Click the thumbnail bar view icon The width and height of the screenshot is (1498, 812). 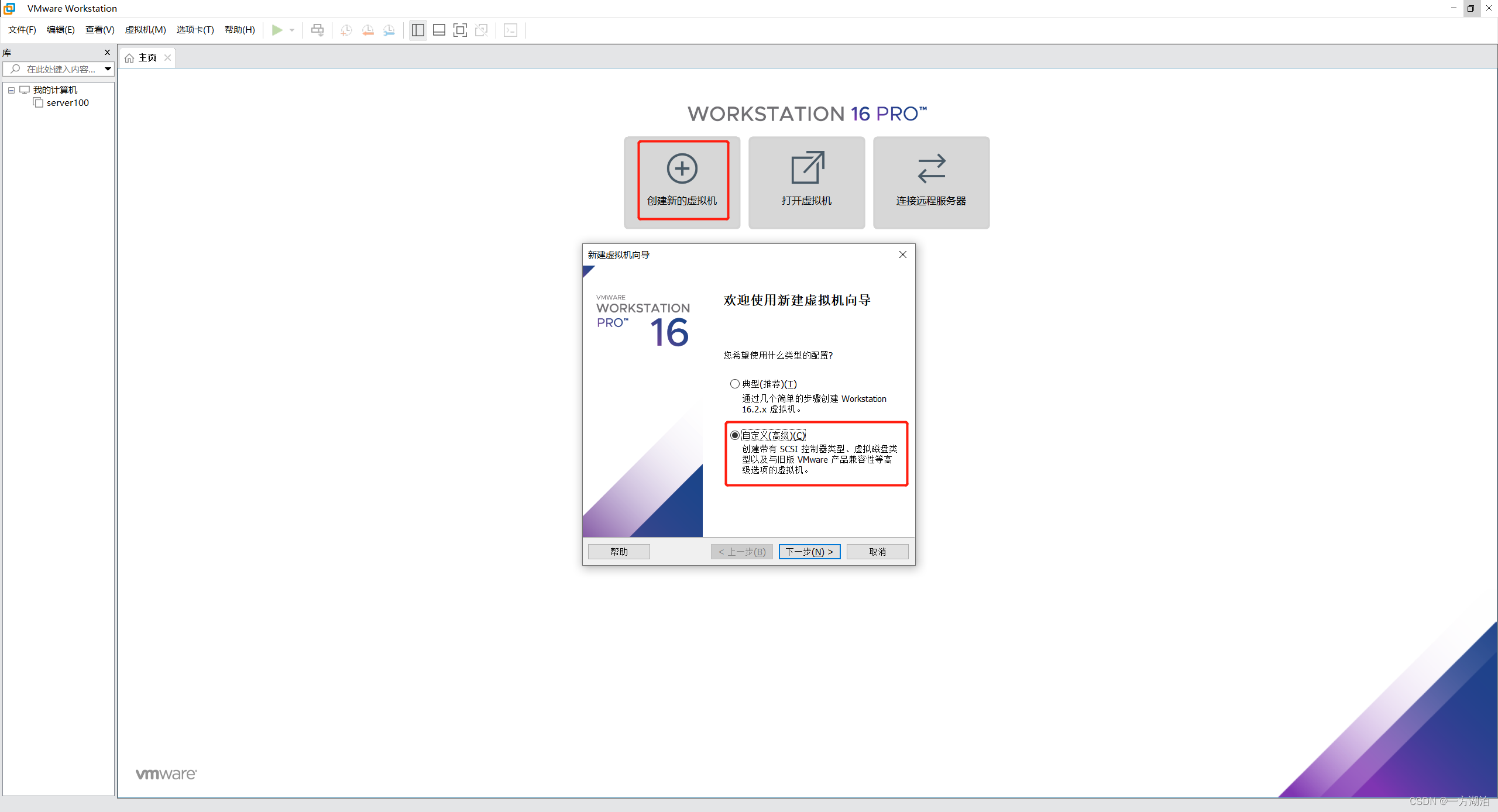[439, 30]
